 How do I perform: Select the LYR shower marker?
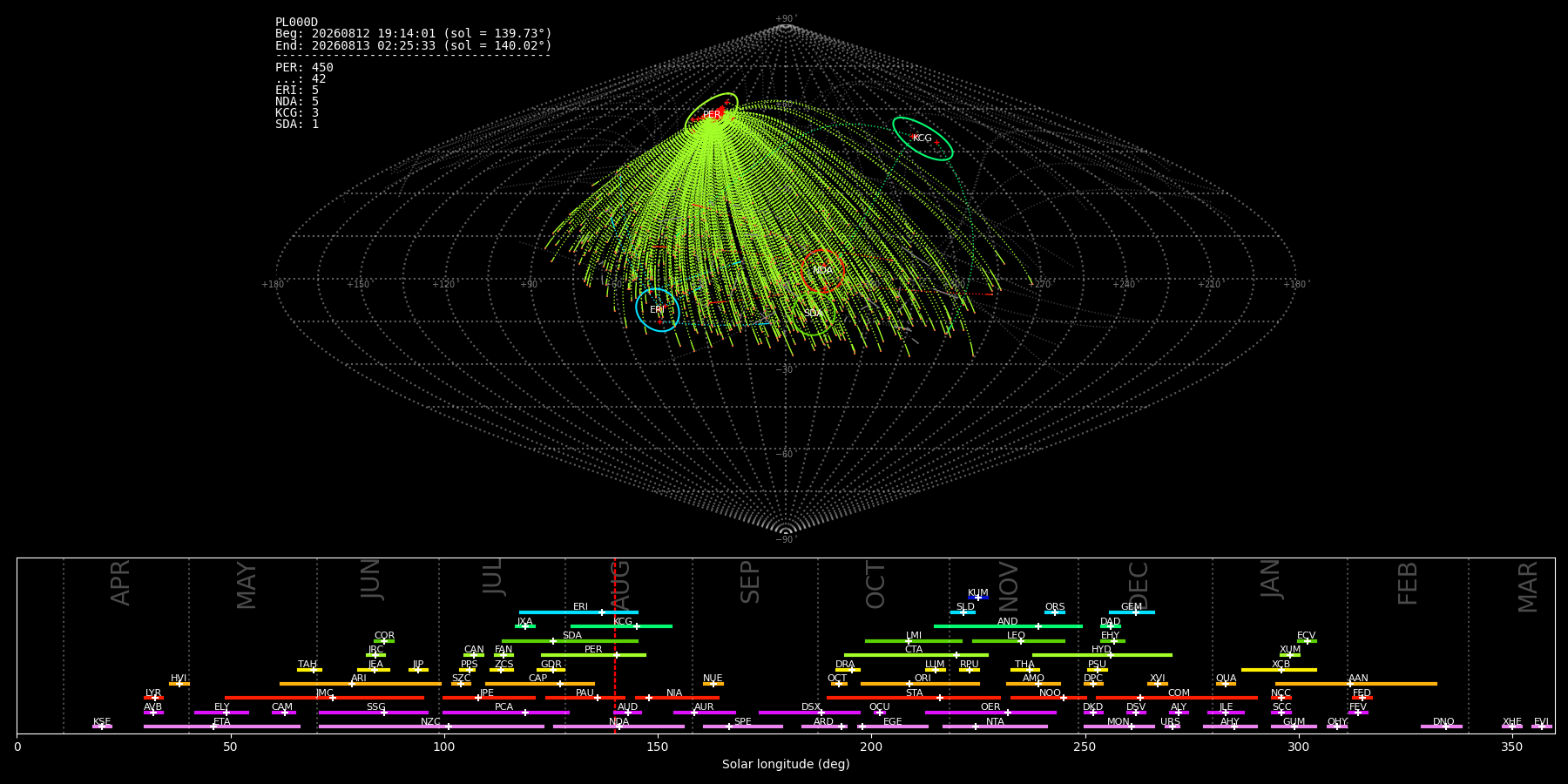153,698
